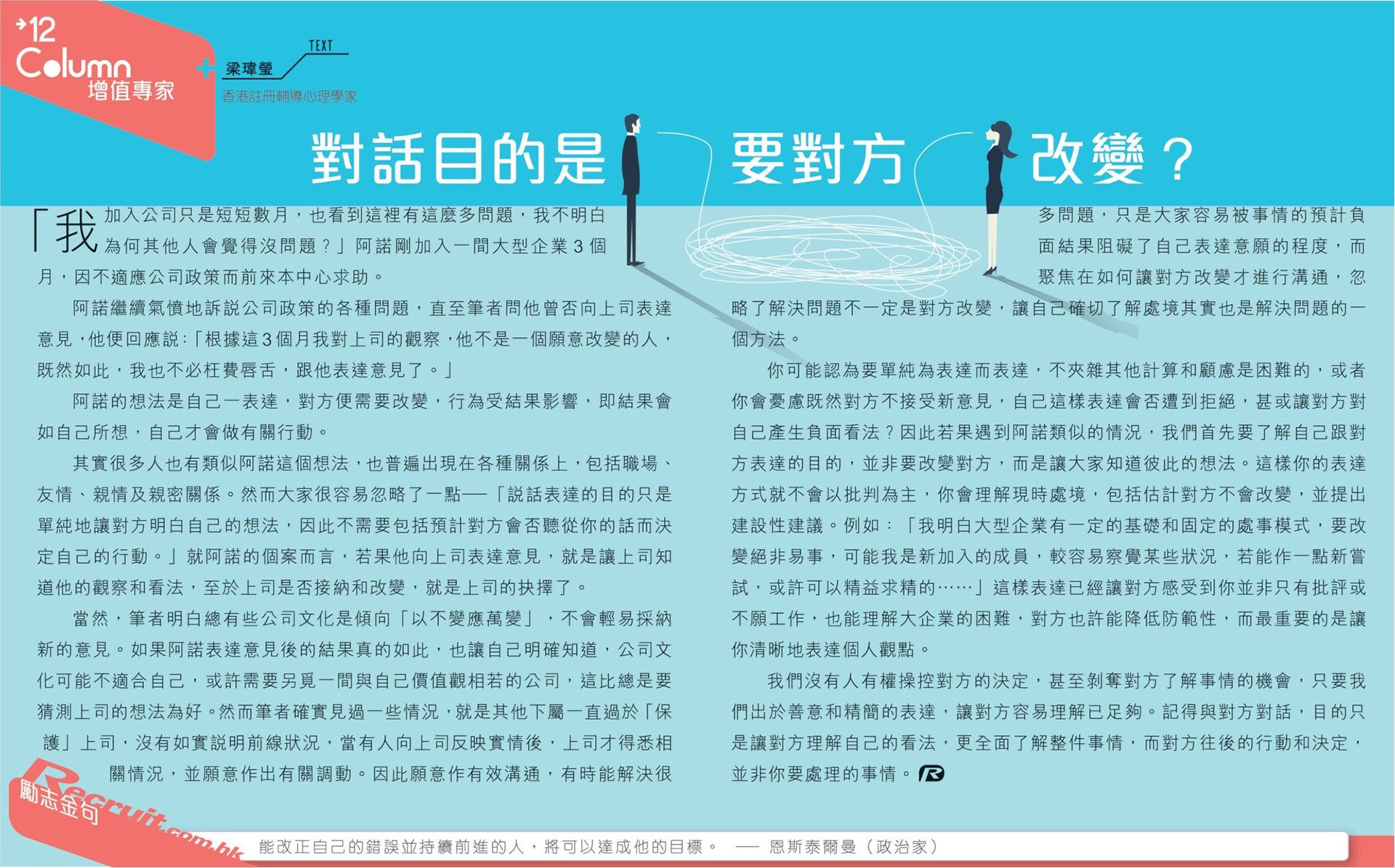The height and width of the screenshot is (868, 1395).
Task: Click the teal plus sign icon
Action: pos(206,69)
